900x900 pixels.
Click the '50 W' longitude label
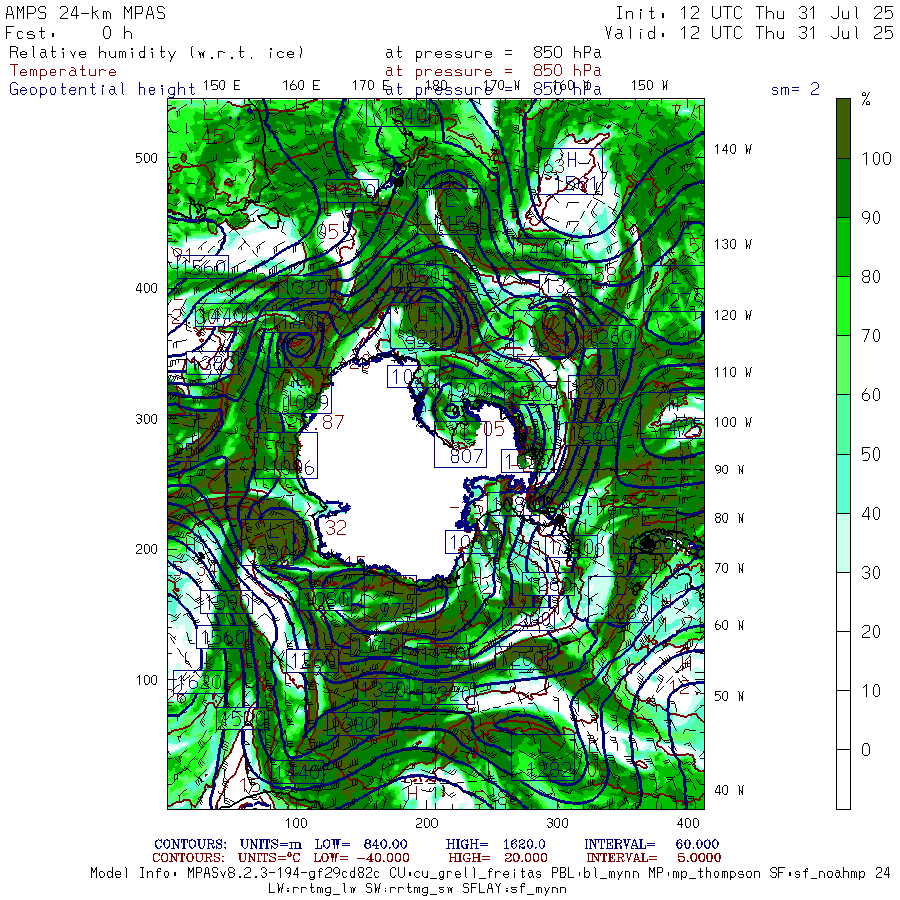[x=729, y=696]
